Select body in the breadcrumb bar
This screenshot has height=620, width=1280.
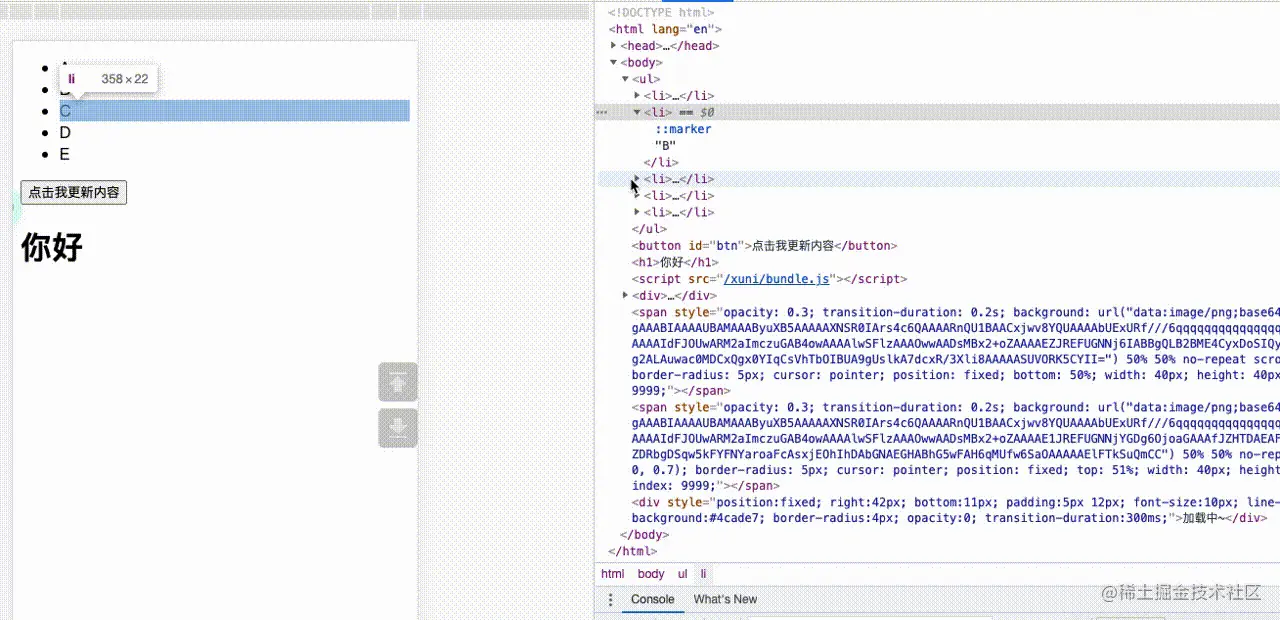tap(651, 574)
